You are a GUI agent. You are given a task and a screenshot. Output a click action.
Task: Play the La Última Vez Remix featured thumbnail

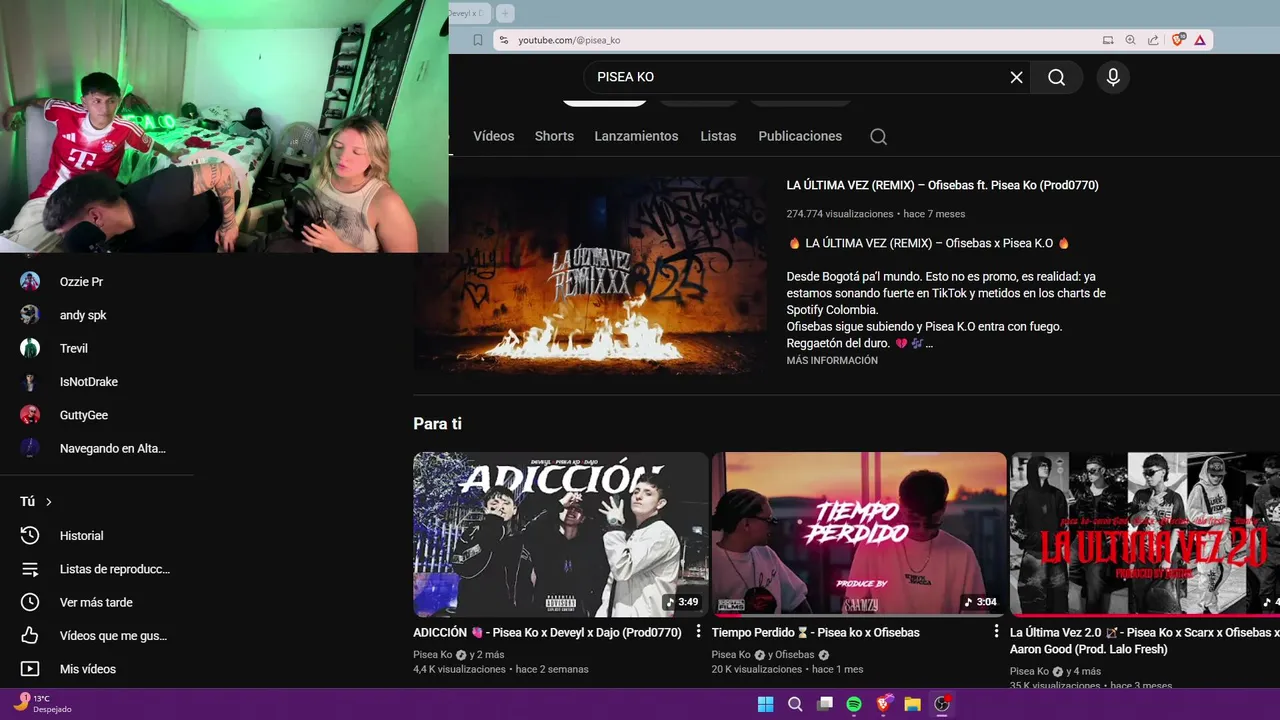(591, 276)
